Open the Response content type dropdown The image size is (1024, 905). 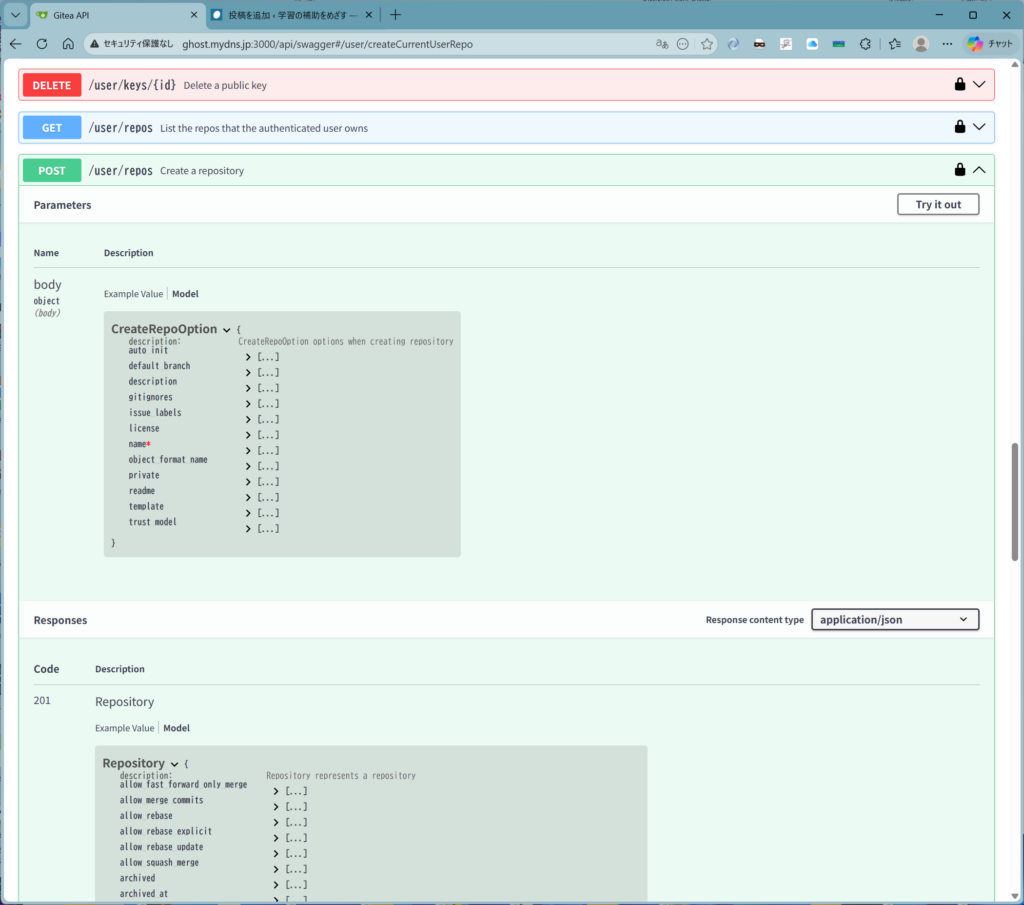pyautogui.click(x=894, y=620)
